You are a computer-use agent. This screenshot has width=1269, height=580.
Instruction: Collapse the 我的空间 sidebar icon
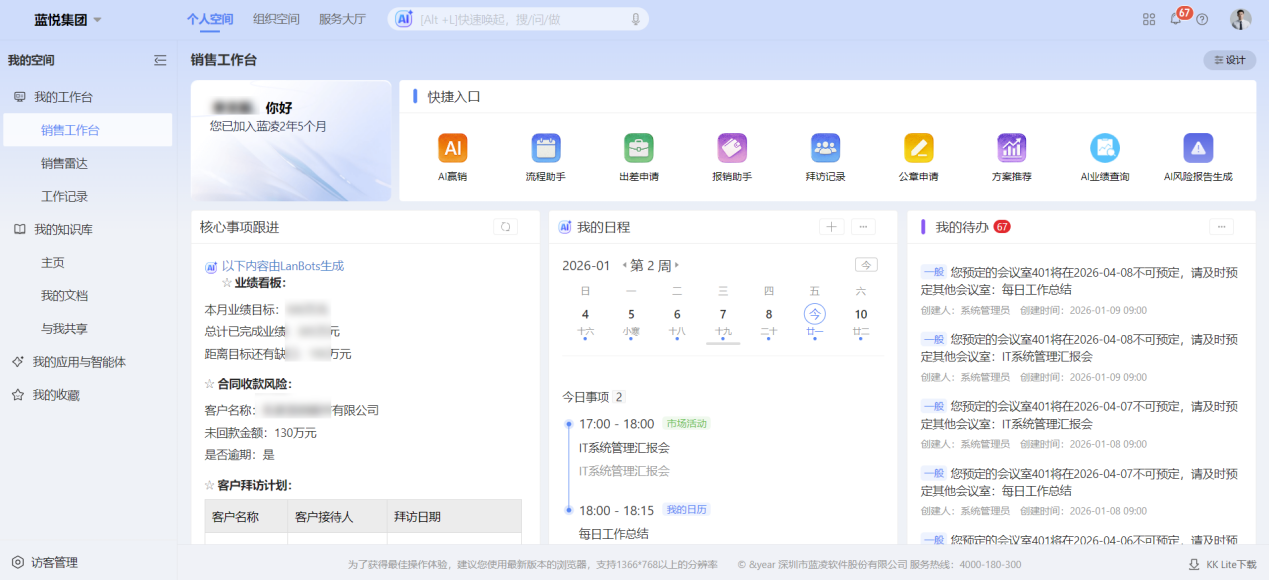[x=160, y=60]
